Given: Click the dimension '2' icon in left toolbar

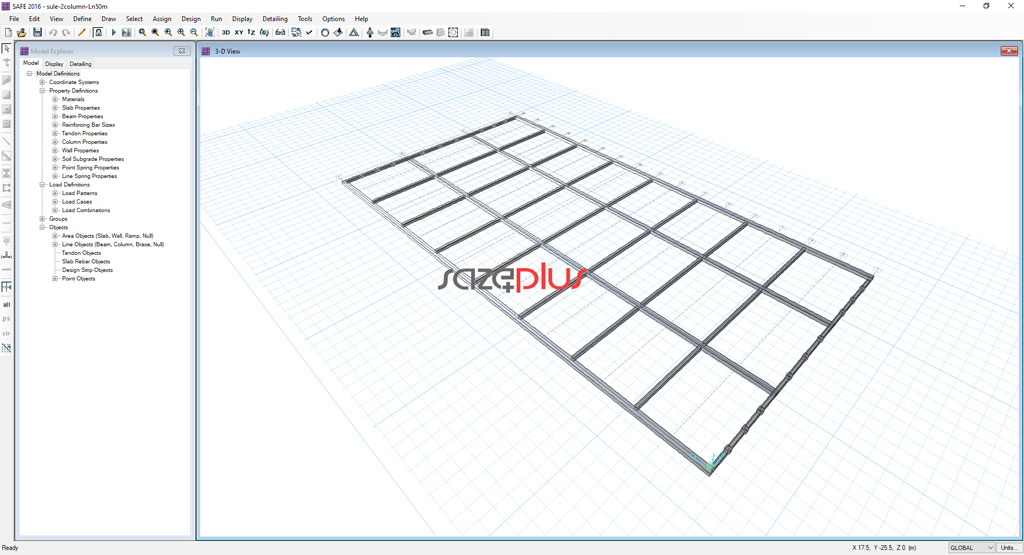Looking at the screenshot, I should [7, 255].
